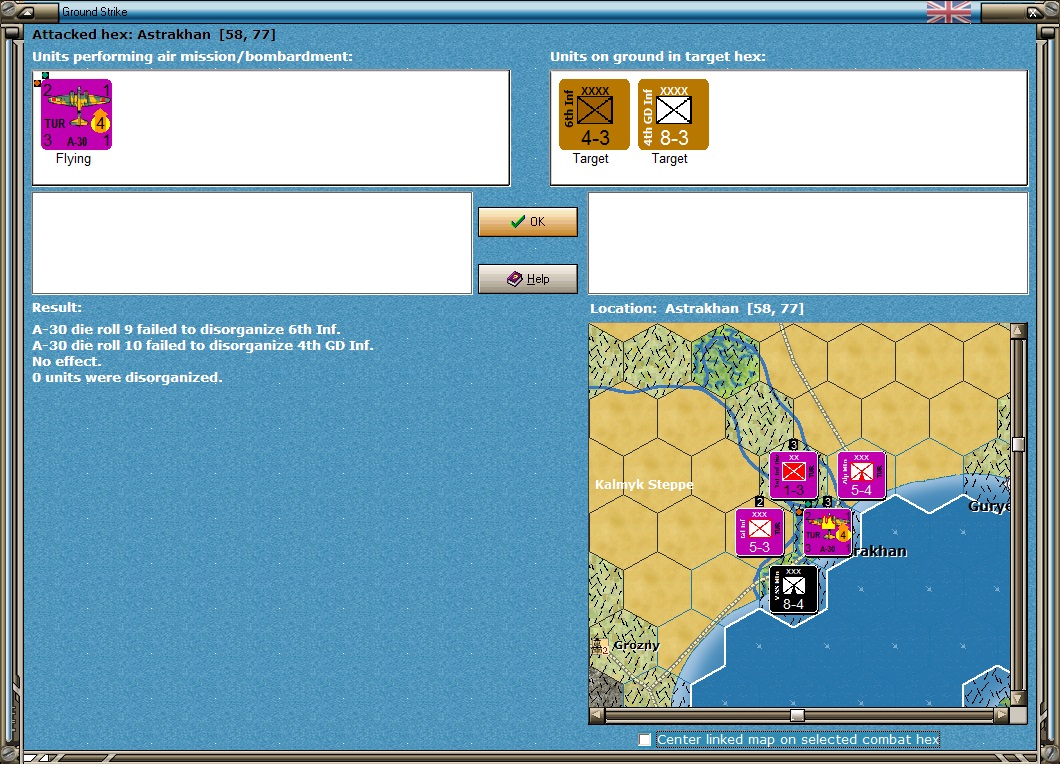Click the A-30 aircraft counter on map
1060x764 pixels.
[x=827, y=533]
